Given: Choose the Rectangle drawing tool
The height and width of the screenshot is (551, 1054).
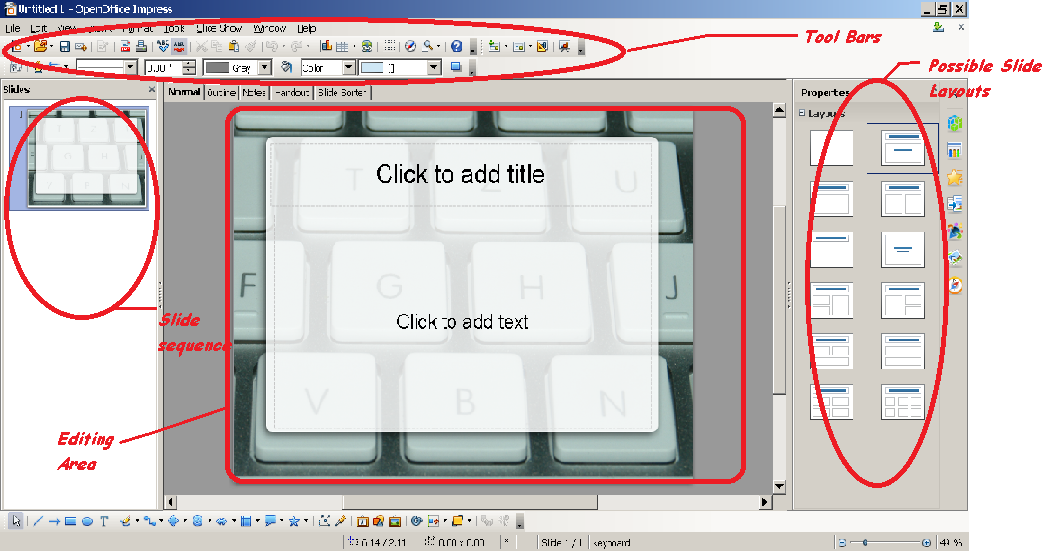Looking at the screenshot, I should point(71,521).
